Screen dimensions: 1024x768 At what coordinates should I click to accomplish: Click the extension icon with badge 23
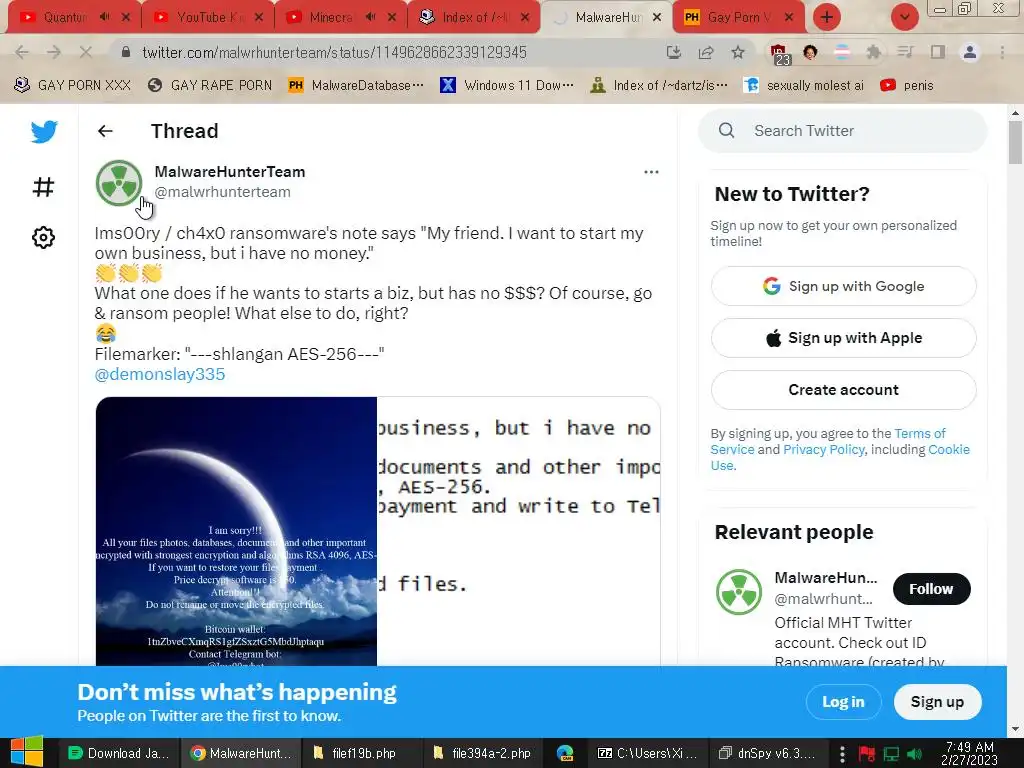pos(780,54)
